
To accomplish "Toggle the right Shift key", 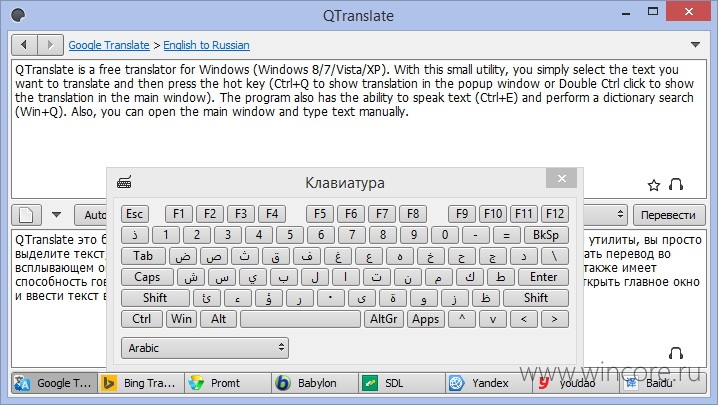I will [x=536, y=298].
